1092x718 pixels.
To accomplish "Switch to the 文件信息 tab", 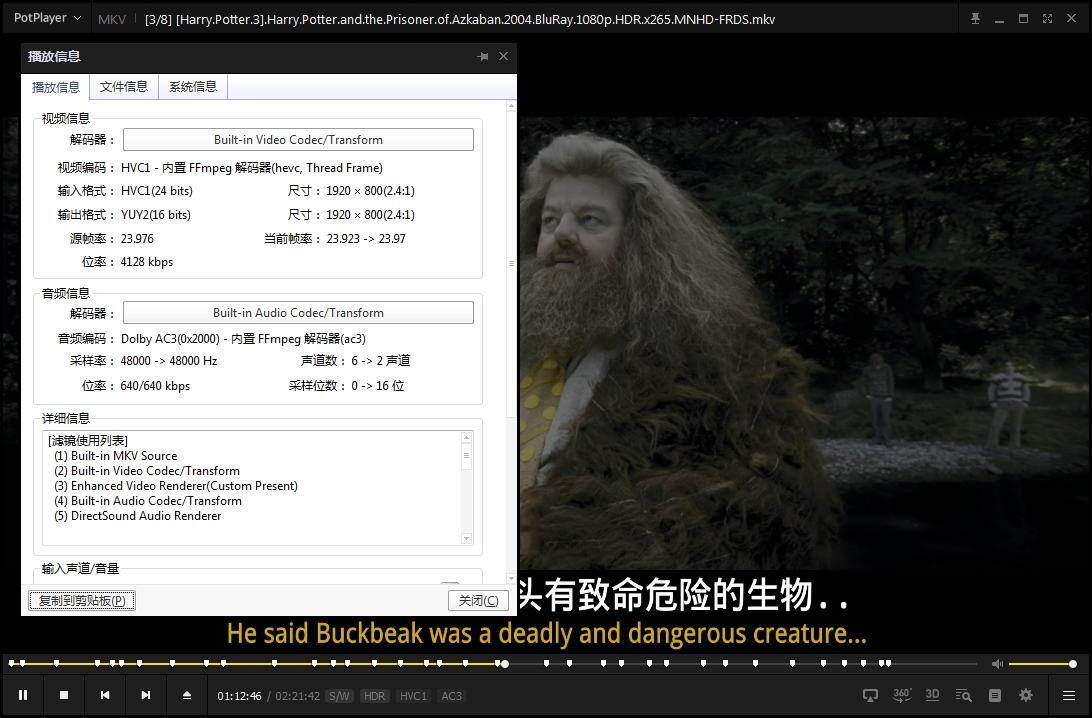I will (x=123, y=87).
